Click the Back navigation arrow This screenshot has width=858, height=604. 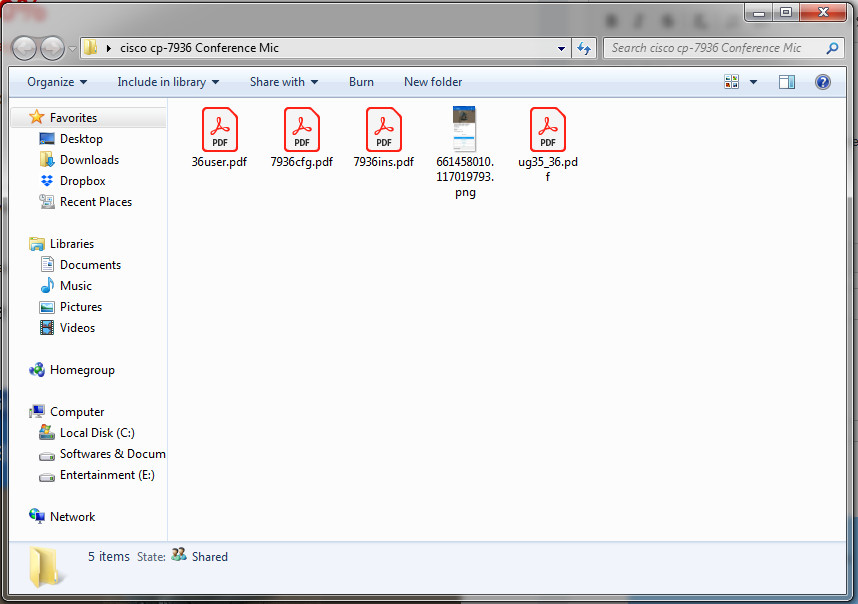24,48
